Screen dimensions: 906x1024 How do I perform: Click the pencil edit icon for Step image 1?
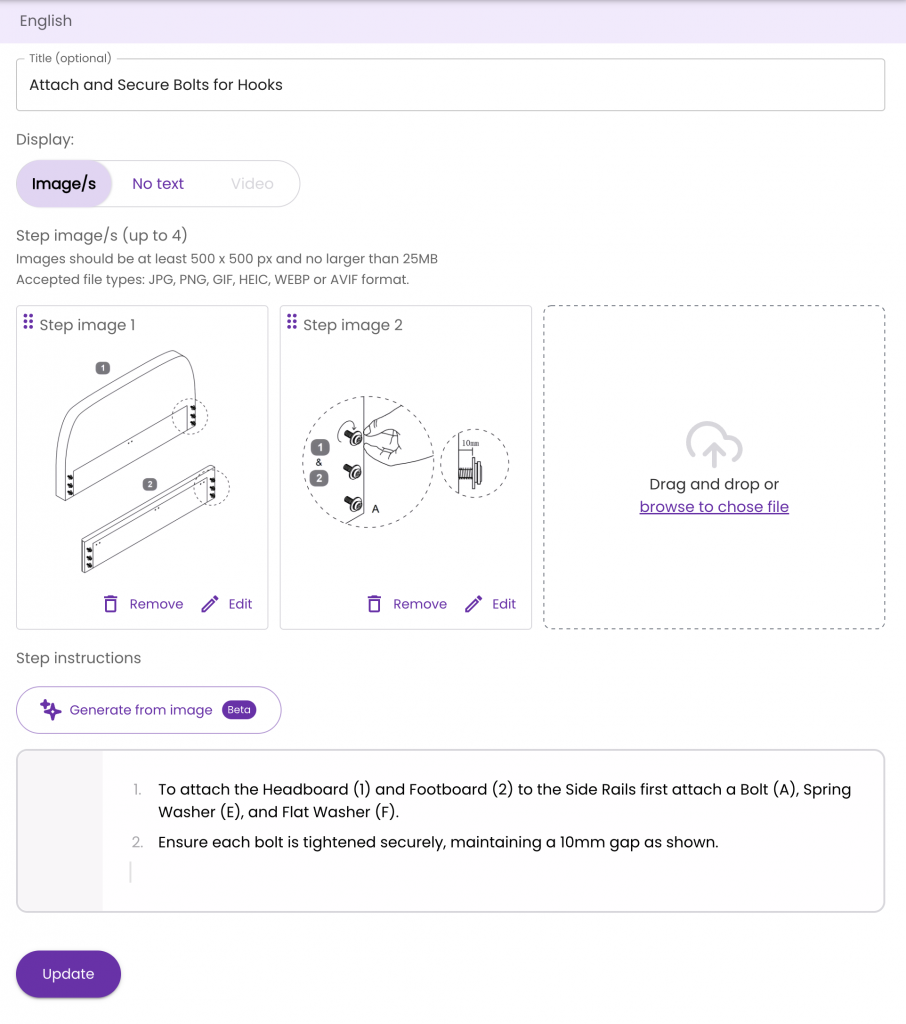click(210, 604)
